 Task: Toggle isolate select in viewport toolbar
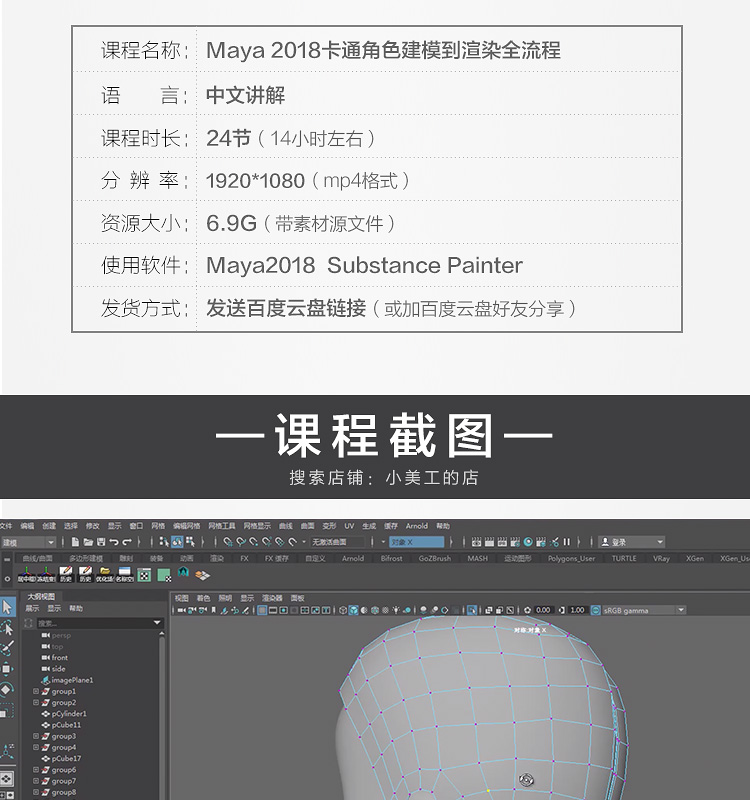tap(472, 610)
